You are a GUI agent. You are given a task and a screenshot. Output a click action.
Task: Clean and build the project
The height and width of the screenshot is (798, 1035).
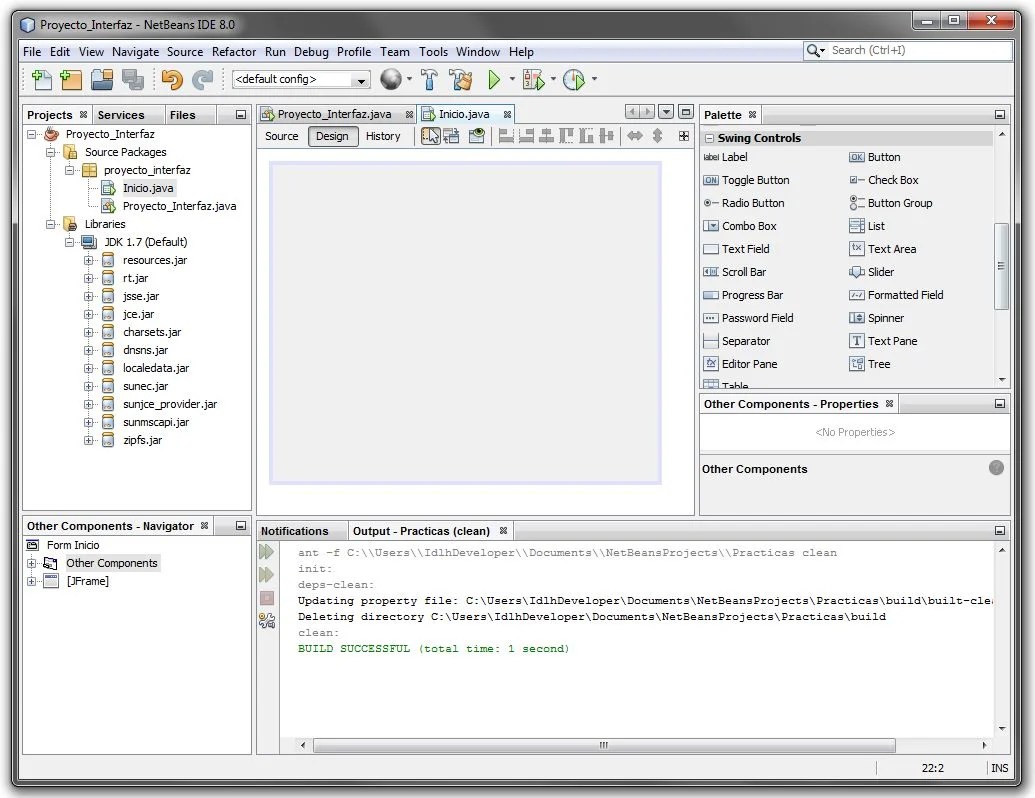461,79
